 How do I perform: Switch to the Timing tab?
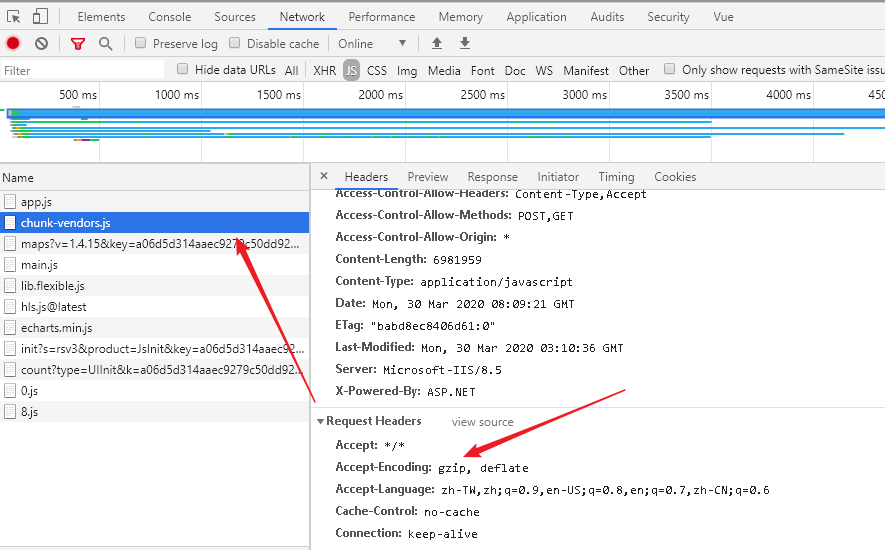616,177
